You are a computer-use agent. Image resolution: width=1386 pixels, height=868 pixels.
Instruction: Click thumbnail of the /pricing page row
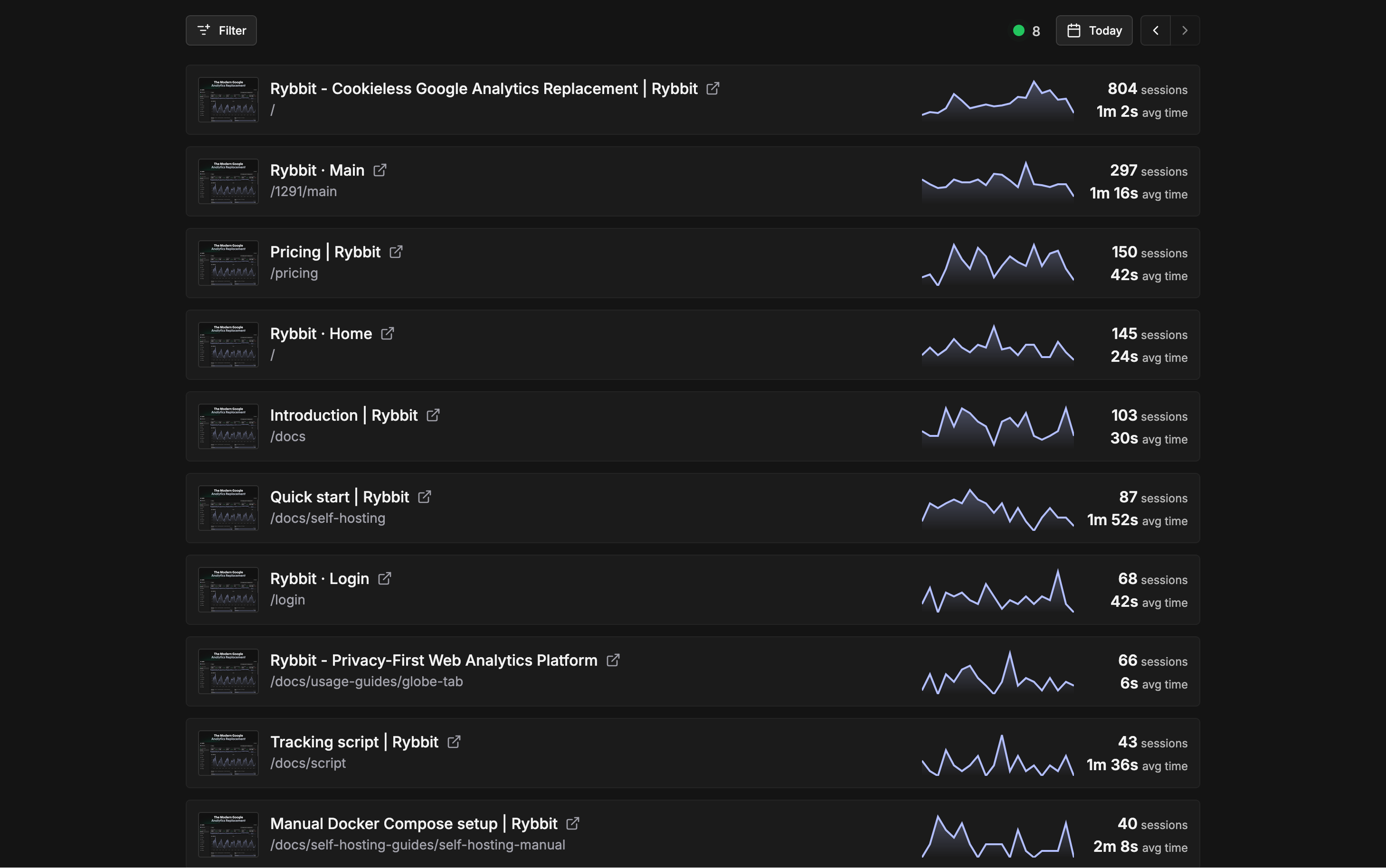pos(228,263)
